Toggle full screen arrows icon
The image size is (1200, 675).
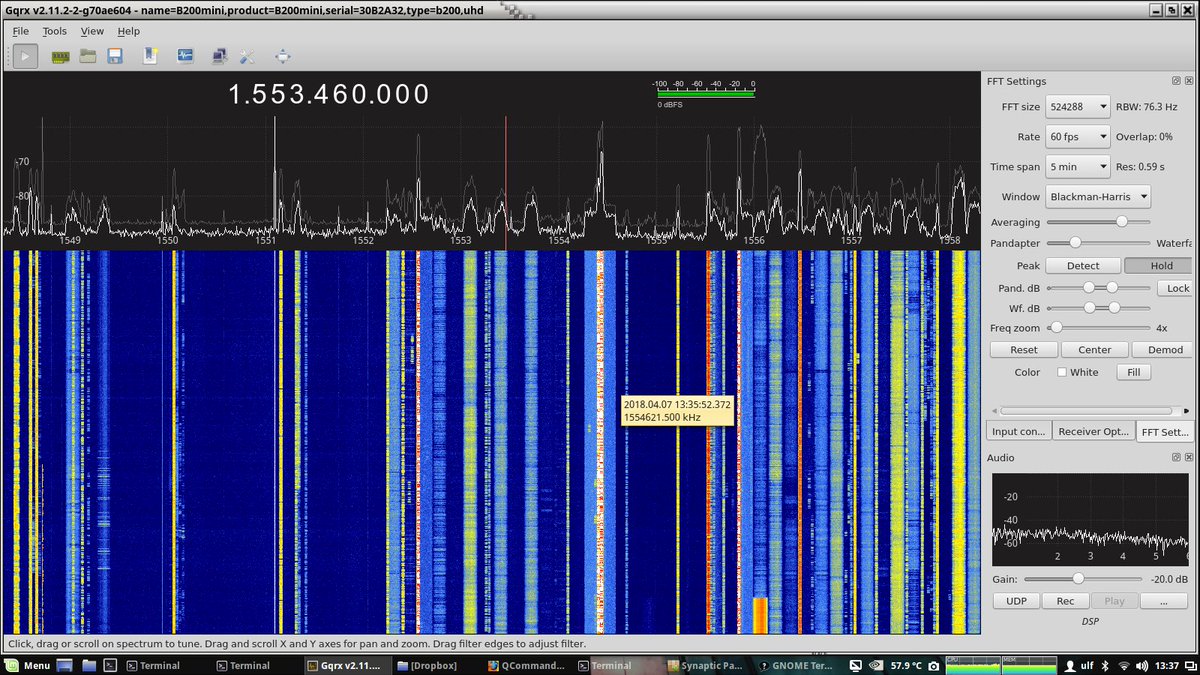pyautogui.click(x=283, y=56)
